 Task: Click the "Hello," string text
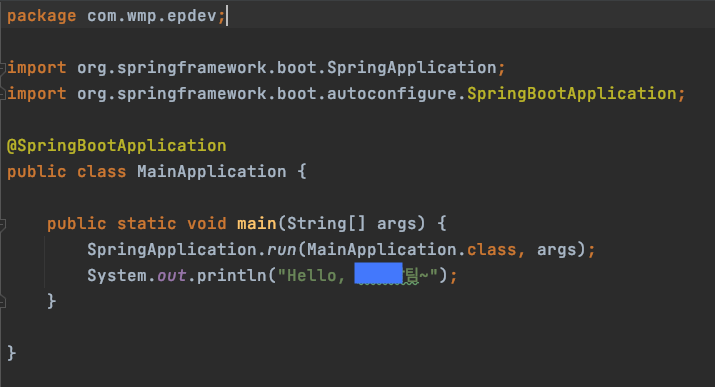311,276
